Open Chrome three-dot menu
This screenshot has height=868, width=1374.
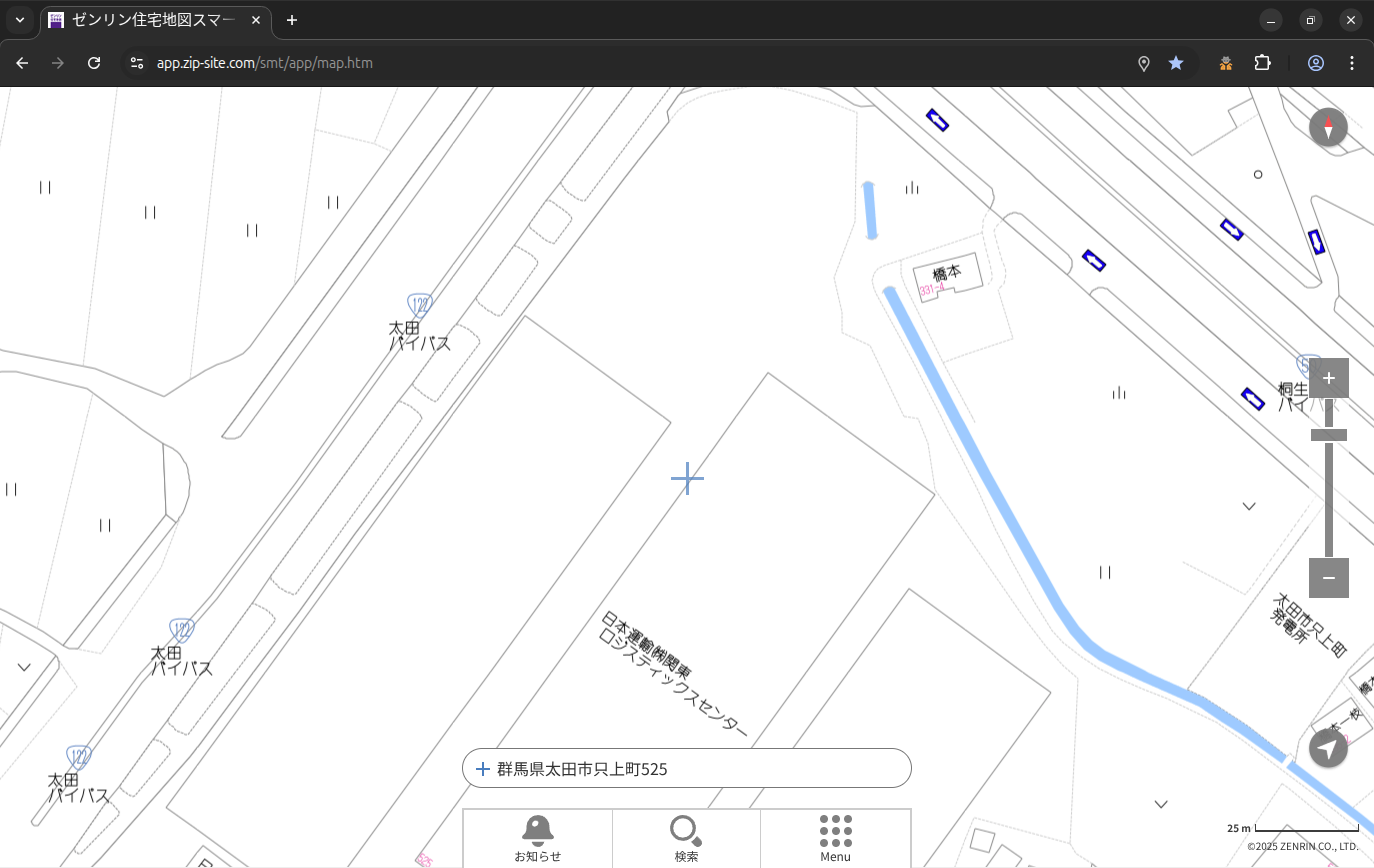[1352, 63]
